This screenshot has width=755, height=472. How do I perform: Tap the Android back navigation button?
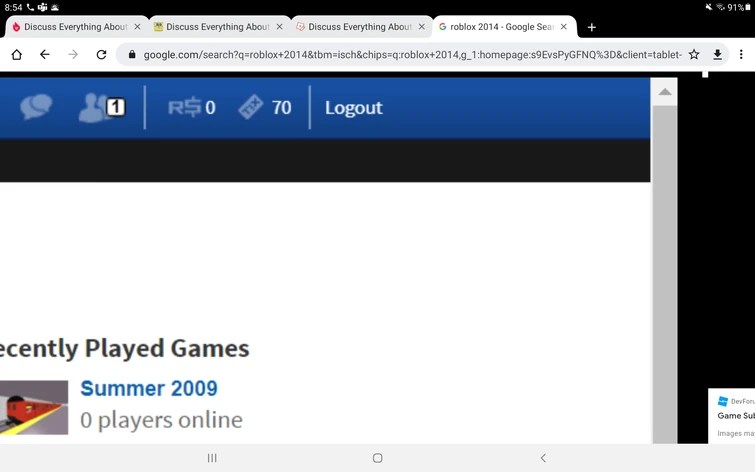(x=543, y=458)
